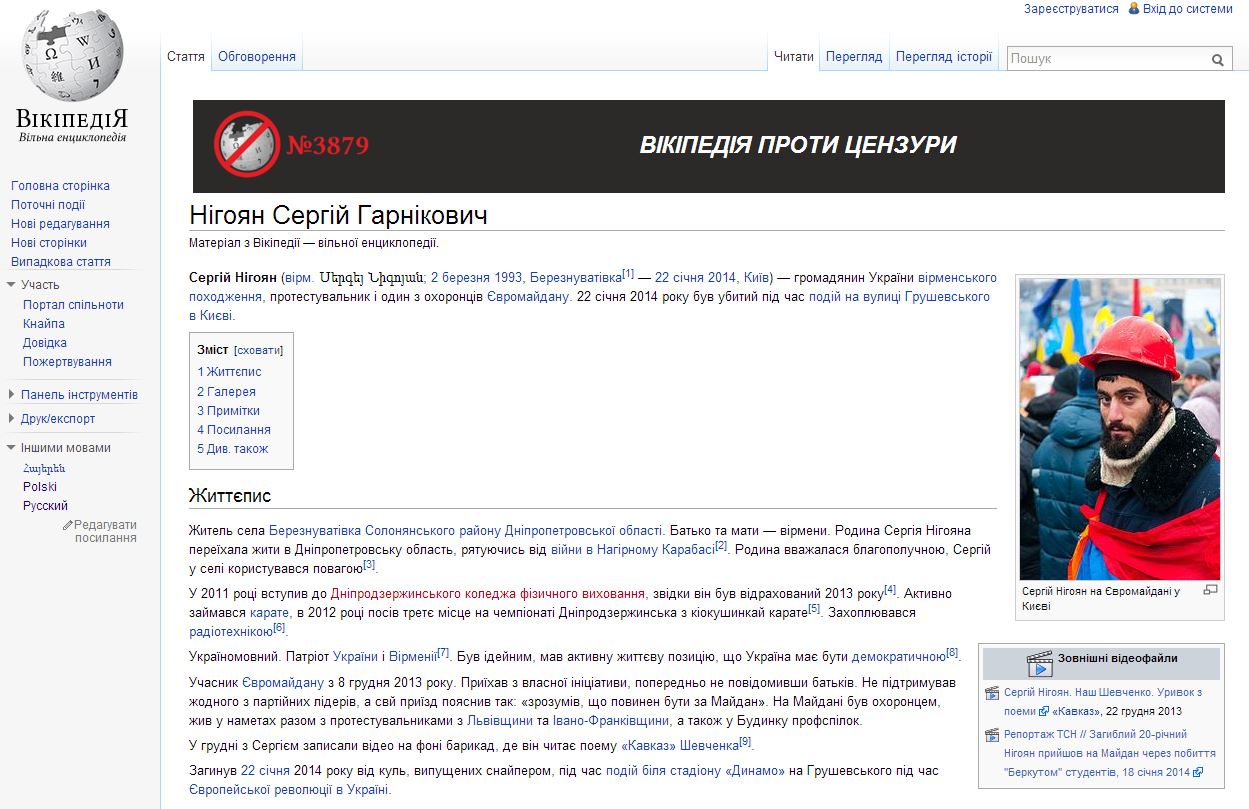This screenshot has height=809, width=1249.
Task: Open the Березнуватівка link in the lead sentence
Action: (x=576, y=278)
